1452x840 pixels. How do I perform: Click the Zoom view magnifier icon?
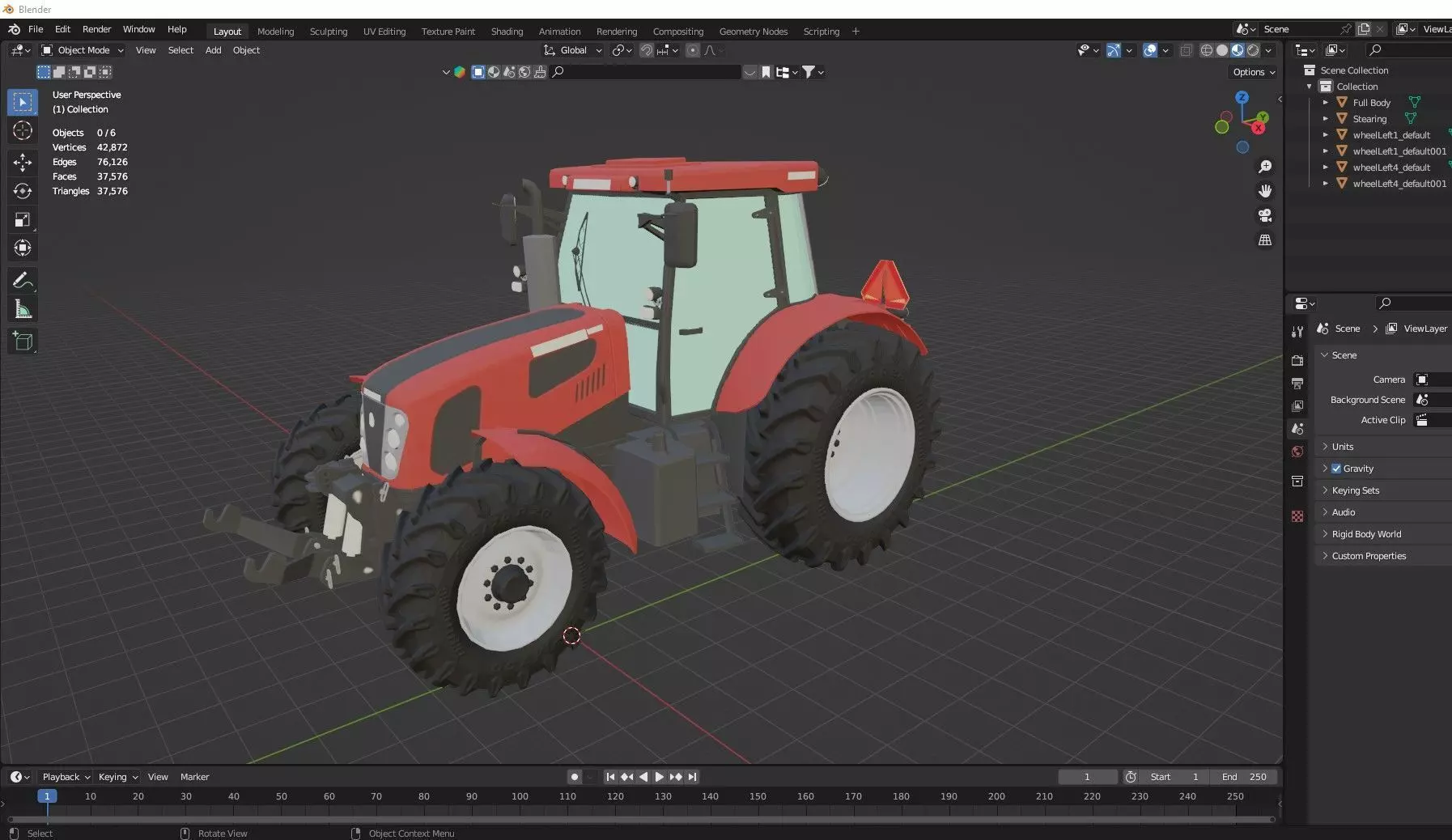click(x=1264, y=167)
